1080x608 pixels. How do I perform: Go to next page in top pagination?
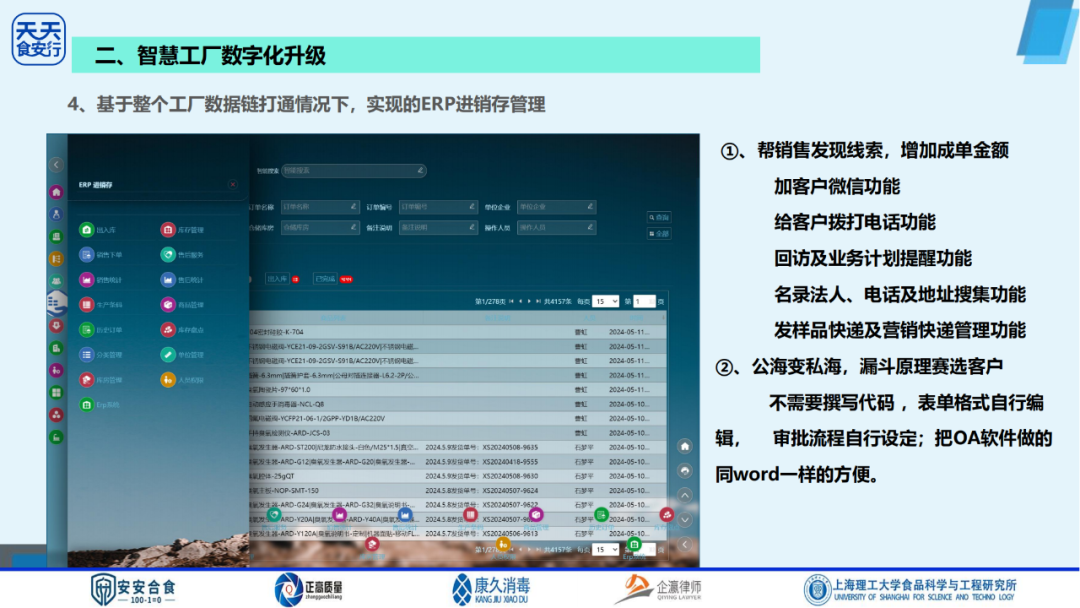coord(529,302)
